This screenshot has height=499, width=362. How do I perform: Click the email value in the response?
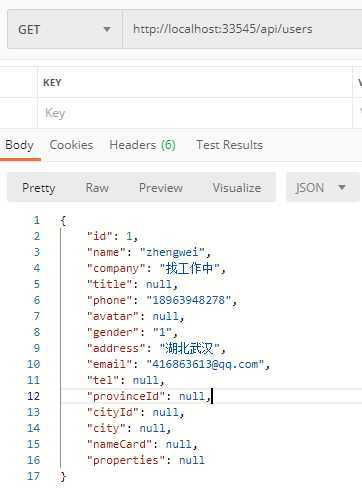pyautogui.click(x=205, y=364)
